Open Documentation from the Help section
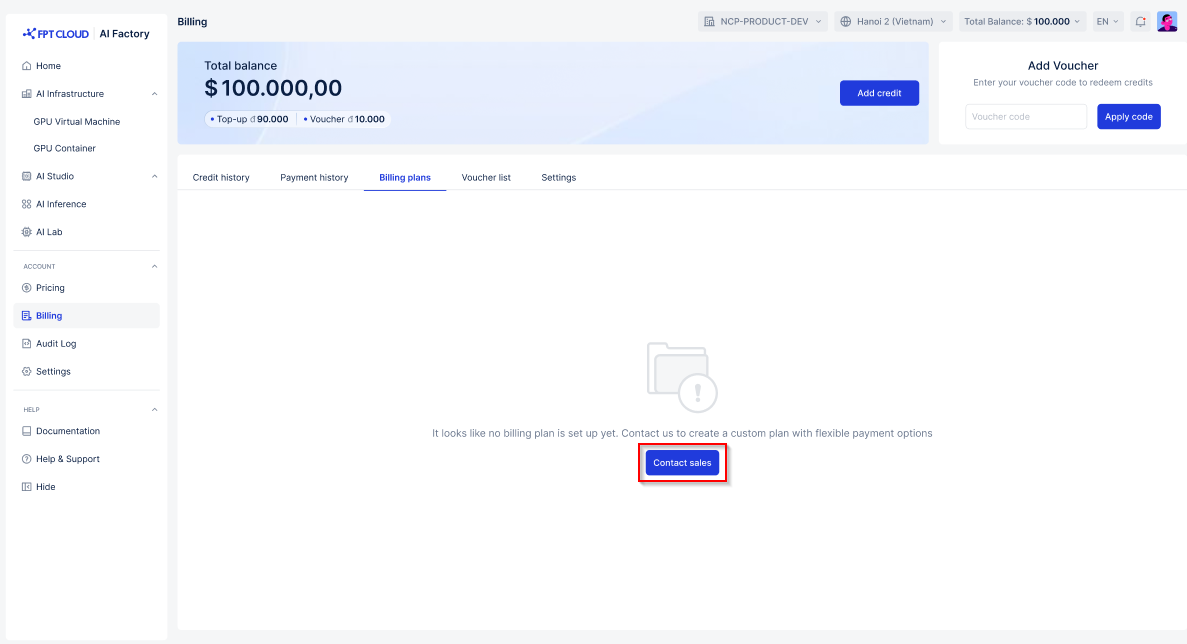The width and height of the screenshot is (1187, 644). point(67,431)
